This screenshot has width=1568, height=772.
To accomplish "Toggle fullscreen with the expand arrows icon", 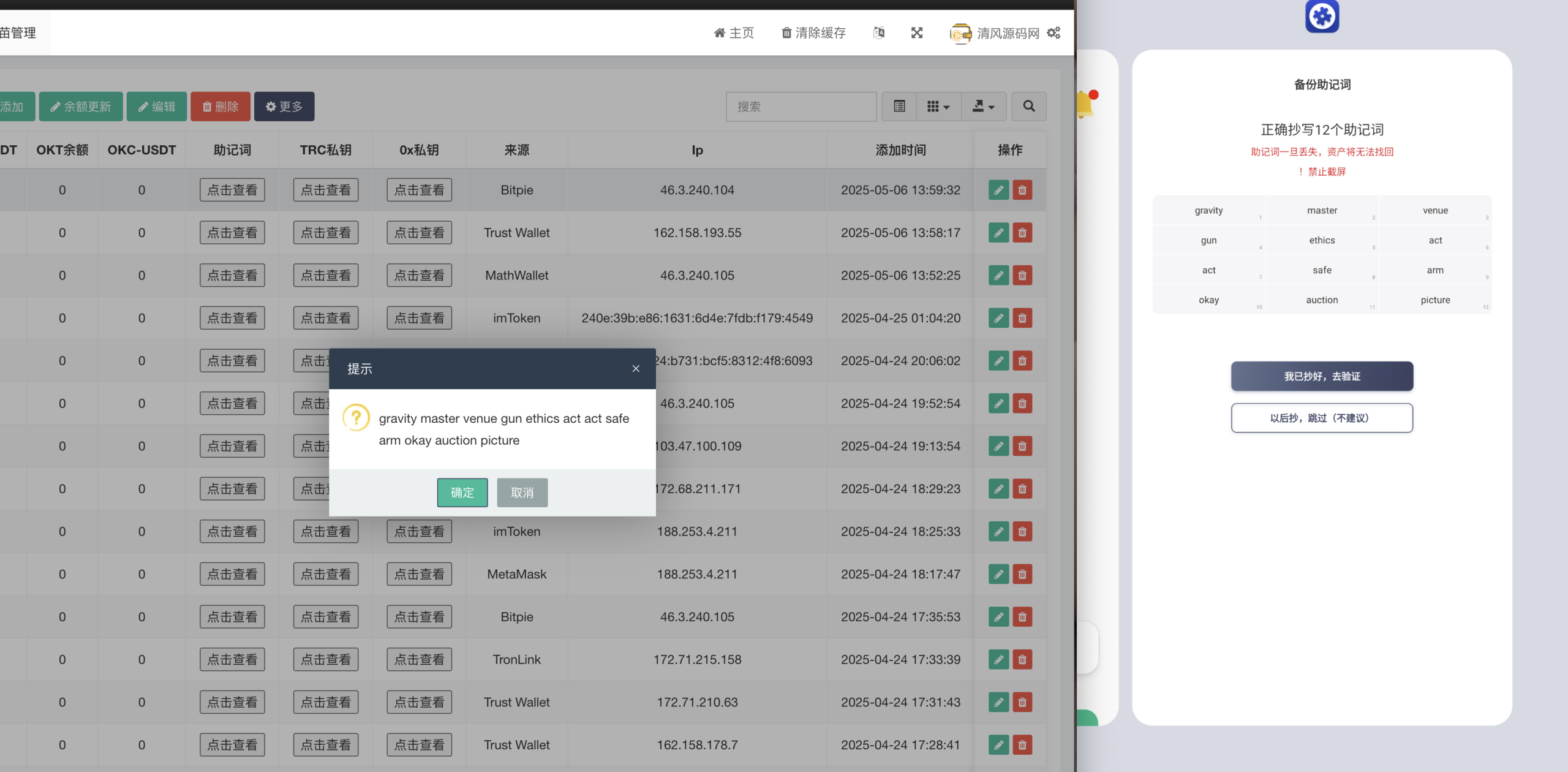I will (x=916, y=33).
